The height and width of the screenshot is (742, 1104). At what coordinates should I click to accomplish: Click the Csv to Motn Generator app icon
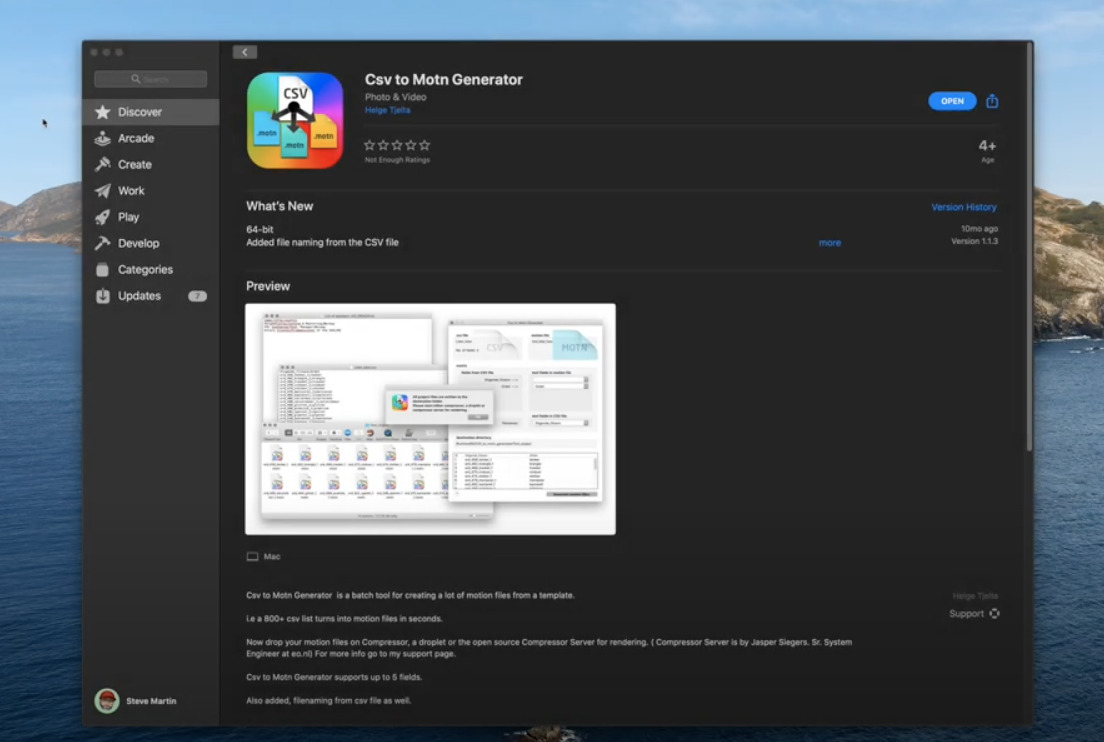click(x=295, y=120)
